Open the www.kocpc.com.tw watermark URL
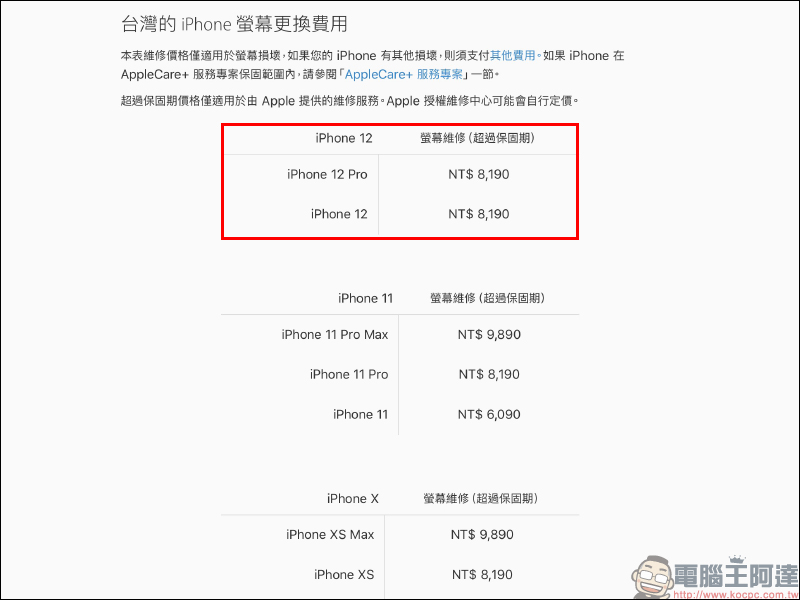 (x=735, y=595)
